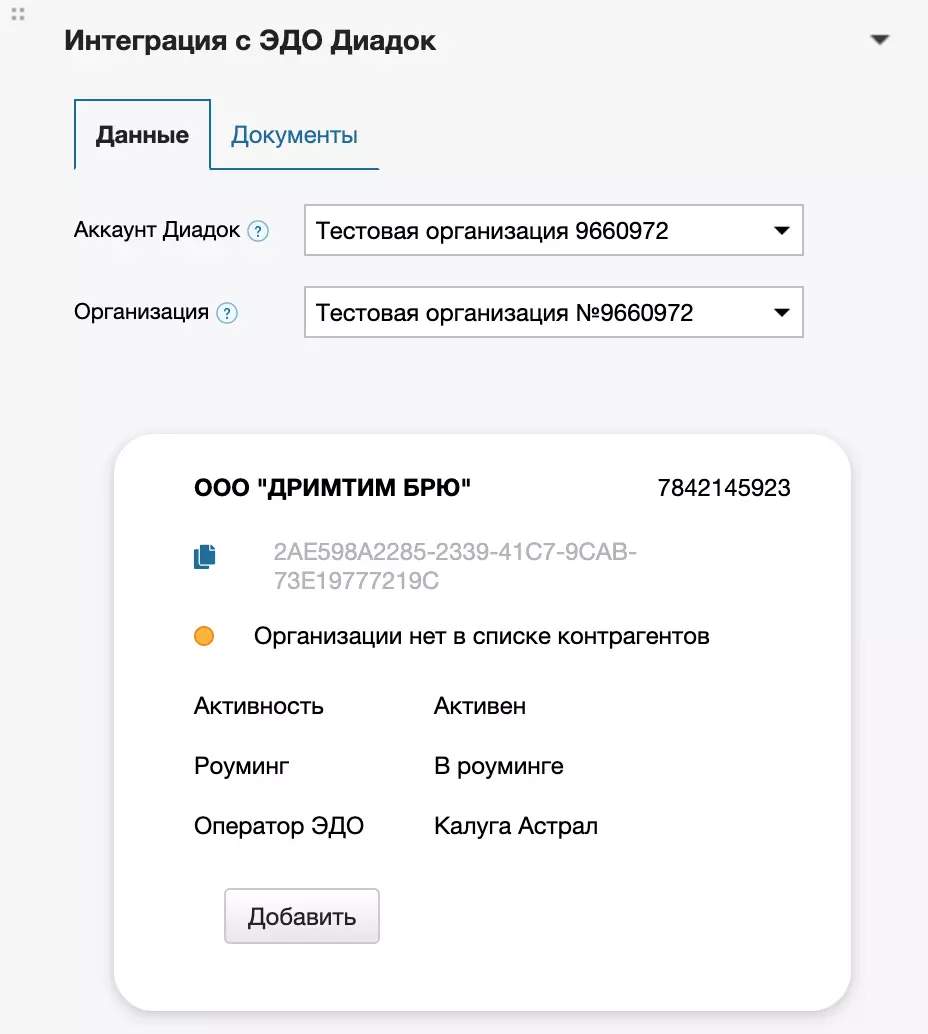This screenshot has width=928, height=1034.
Task: Click the orange status indicator dot
Action: [x=204, y=636]
